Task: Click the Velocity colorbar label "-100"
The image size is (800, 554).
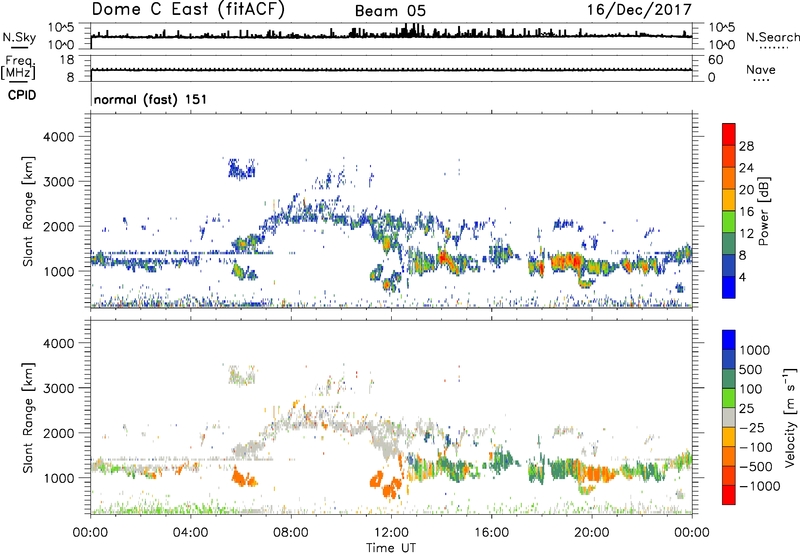Action: click(x=756, y=447)
